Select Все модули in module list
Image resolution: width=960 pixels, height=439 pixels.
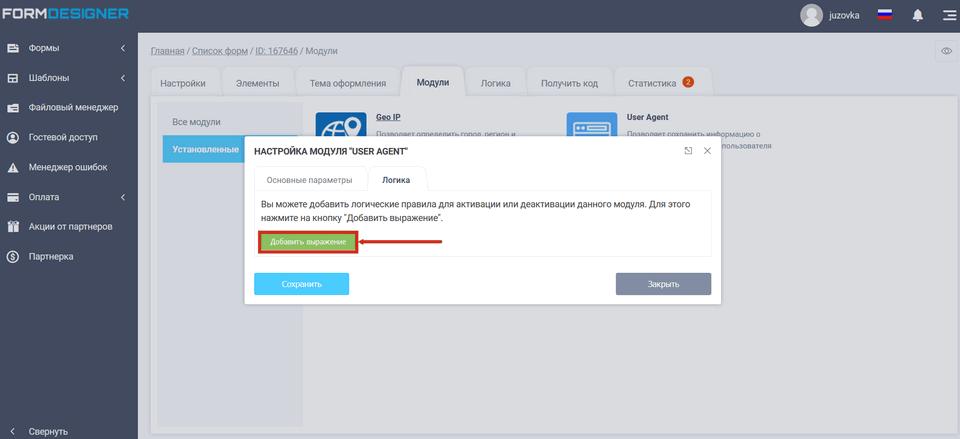point(197,122)
